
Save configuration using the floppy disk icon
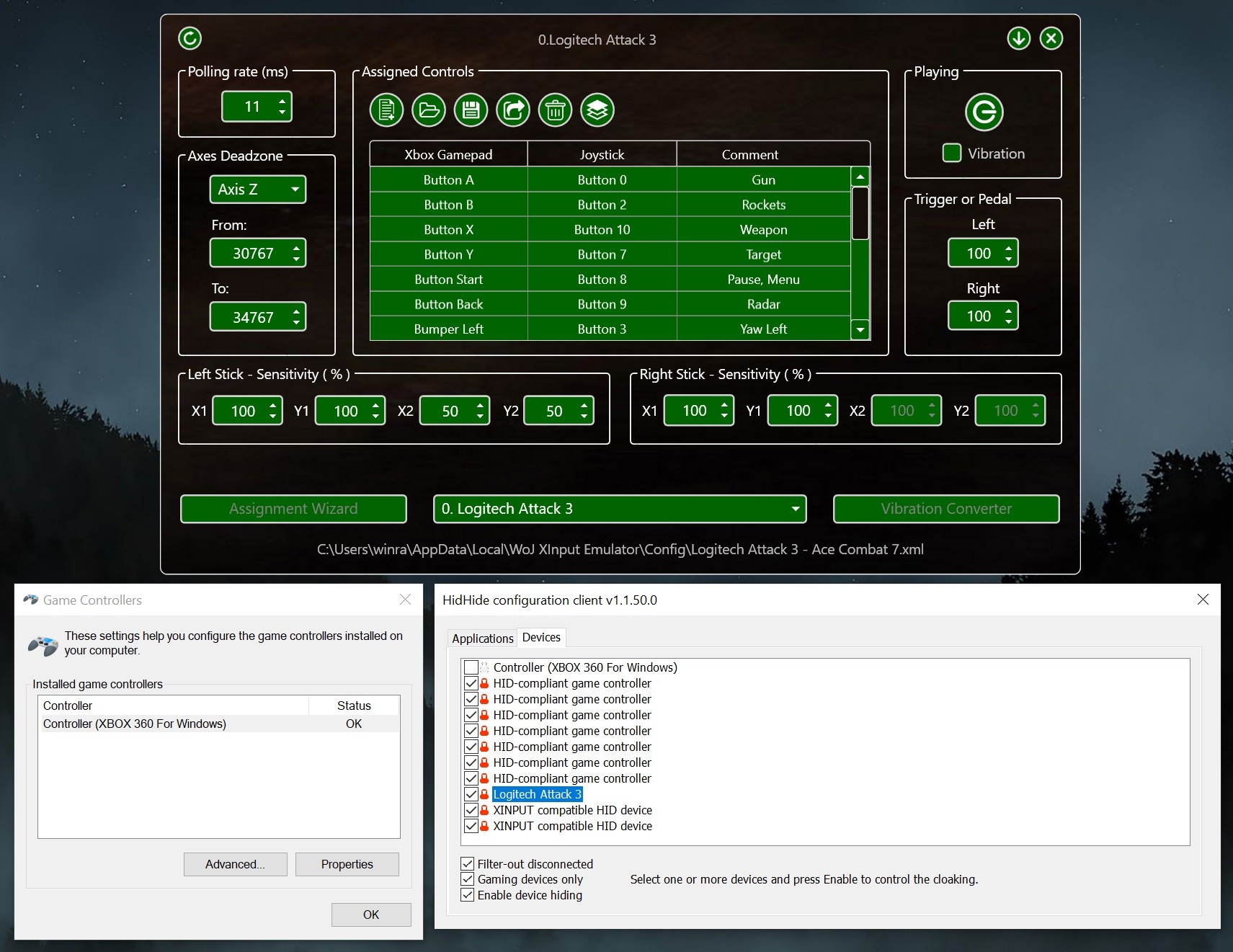click(x=471, y=110)
